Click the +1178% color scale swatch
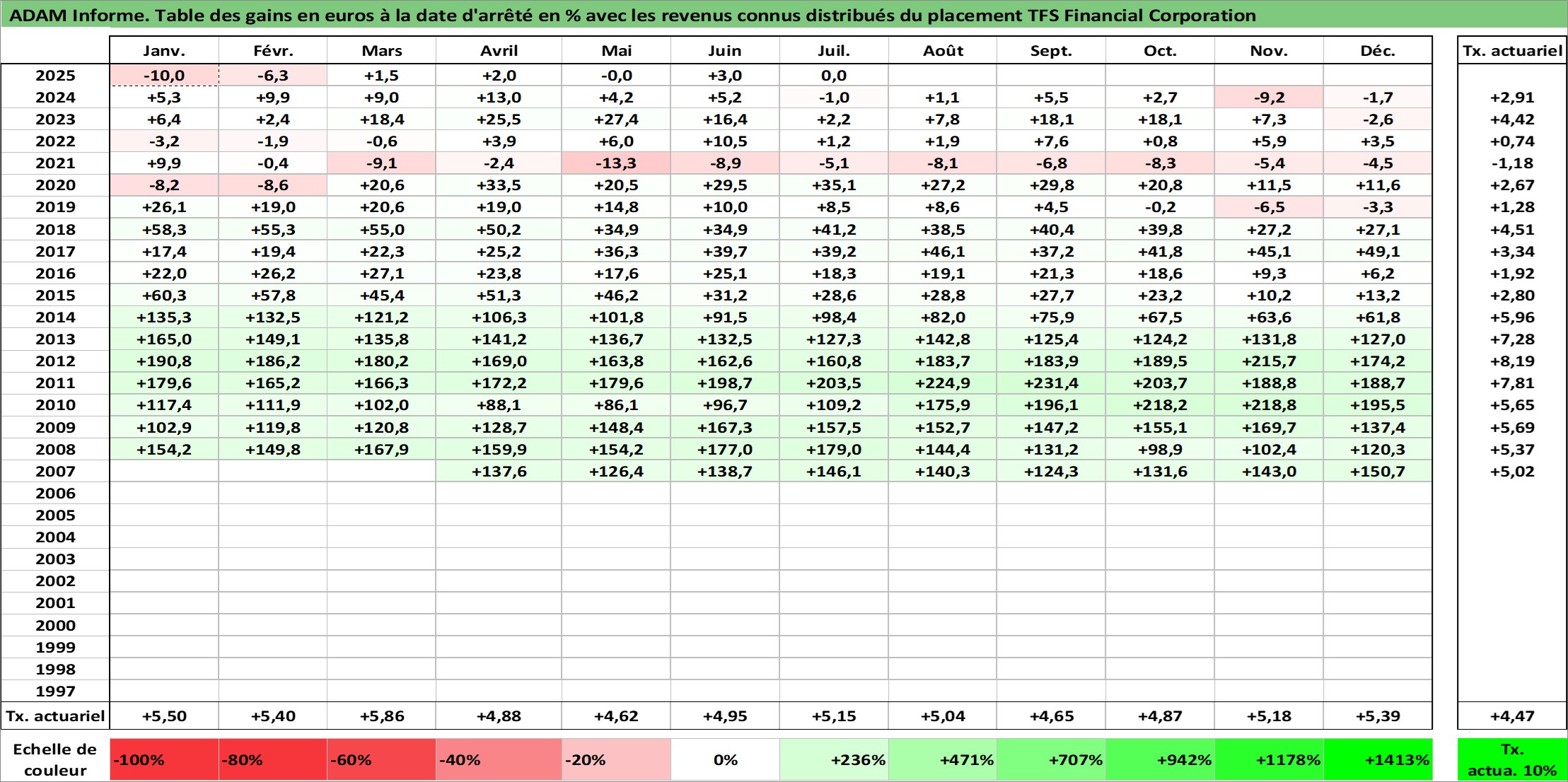The height and width of the screenshot is (782, 1568). click(1269, 760)
